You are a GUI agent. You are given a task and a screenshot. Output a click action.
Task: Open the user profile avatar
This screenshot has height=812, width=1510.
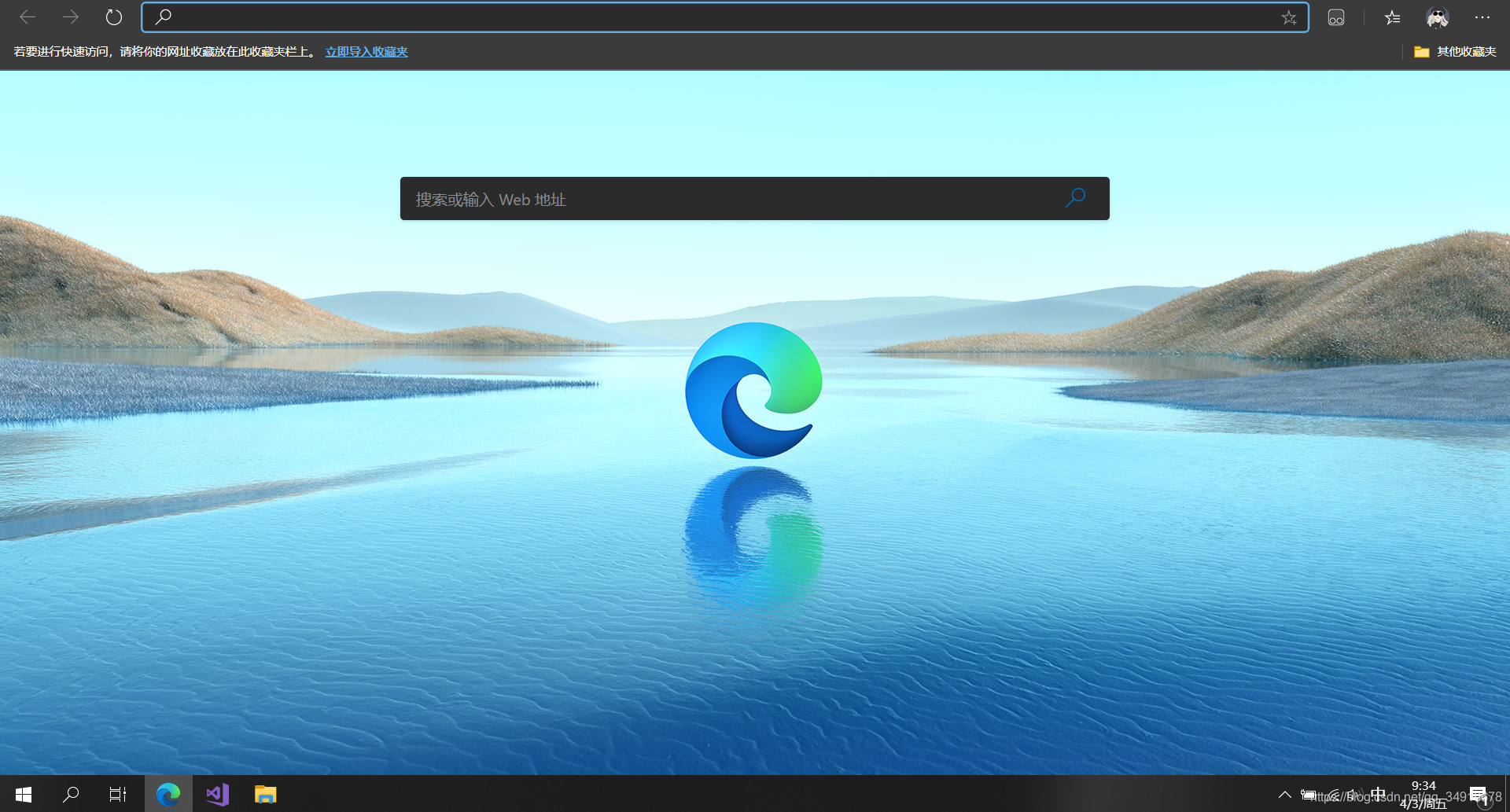pyautogui.click(x=1437, y=17)
